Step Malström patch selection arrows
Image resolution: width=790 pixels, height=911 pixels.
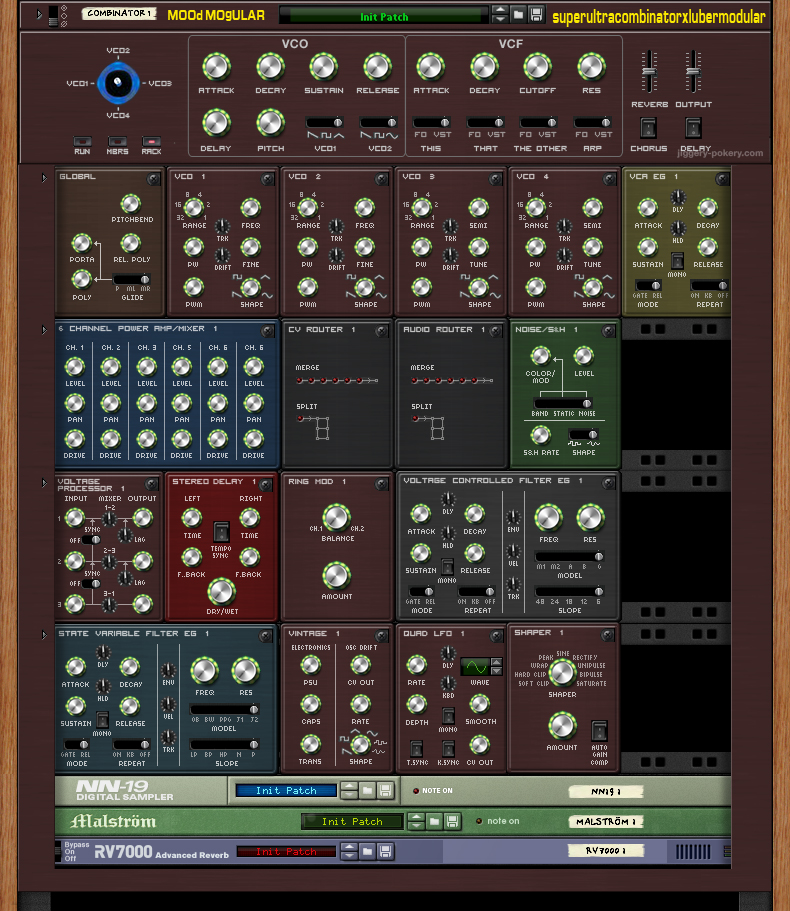tap(416, 821)
